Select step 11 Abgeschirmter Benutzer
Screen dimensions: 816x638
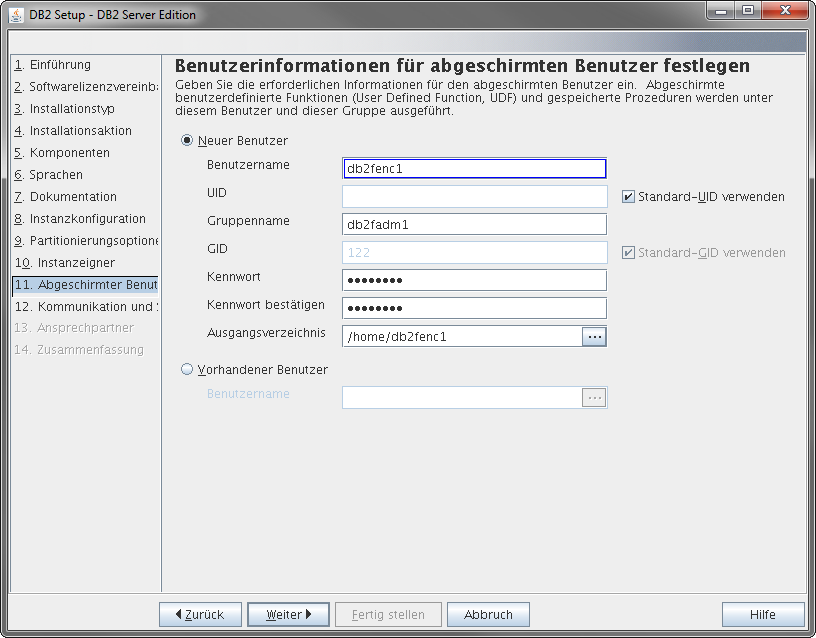[85, 285]
